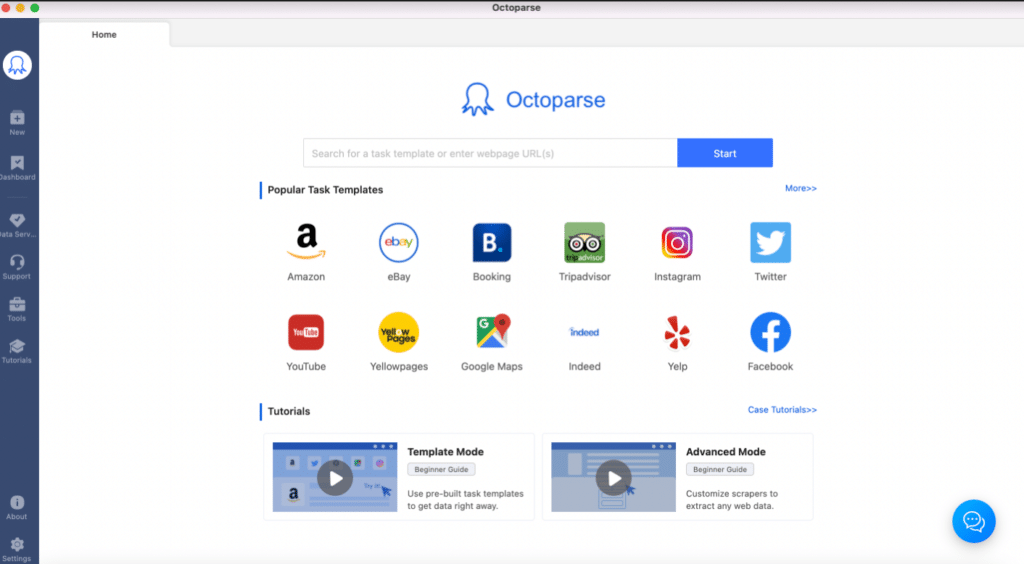Open Data Services in the sidebar
This screenshot has width=1024, height=564.
(17, 222)
